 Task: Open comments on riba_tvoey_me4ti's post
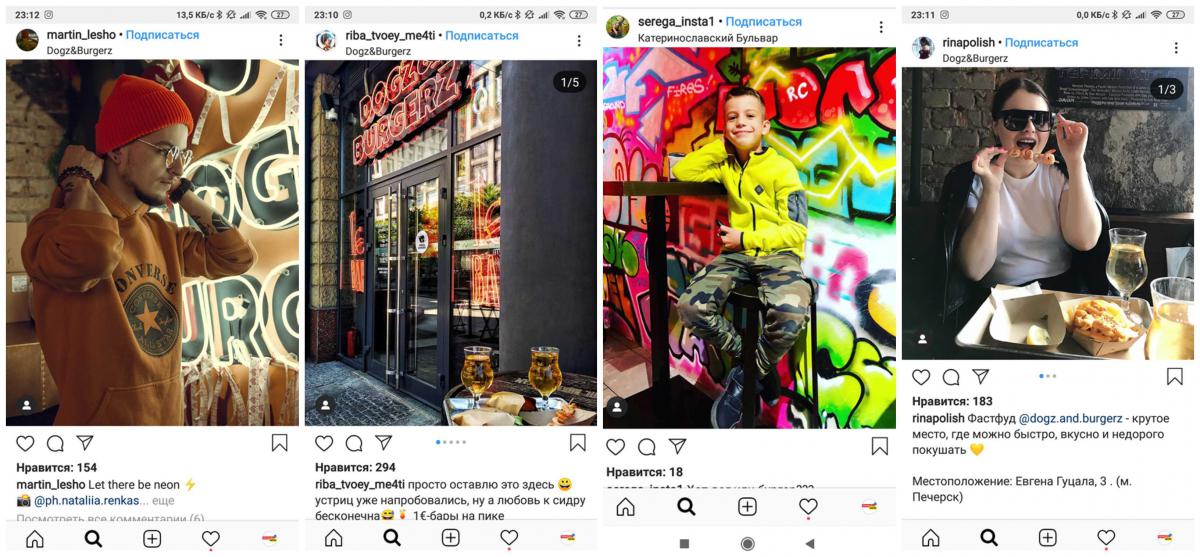coord(354,443)
